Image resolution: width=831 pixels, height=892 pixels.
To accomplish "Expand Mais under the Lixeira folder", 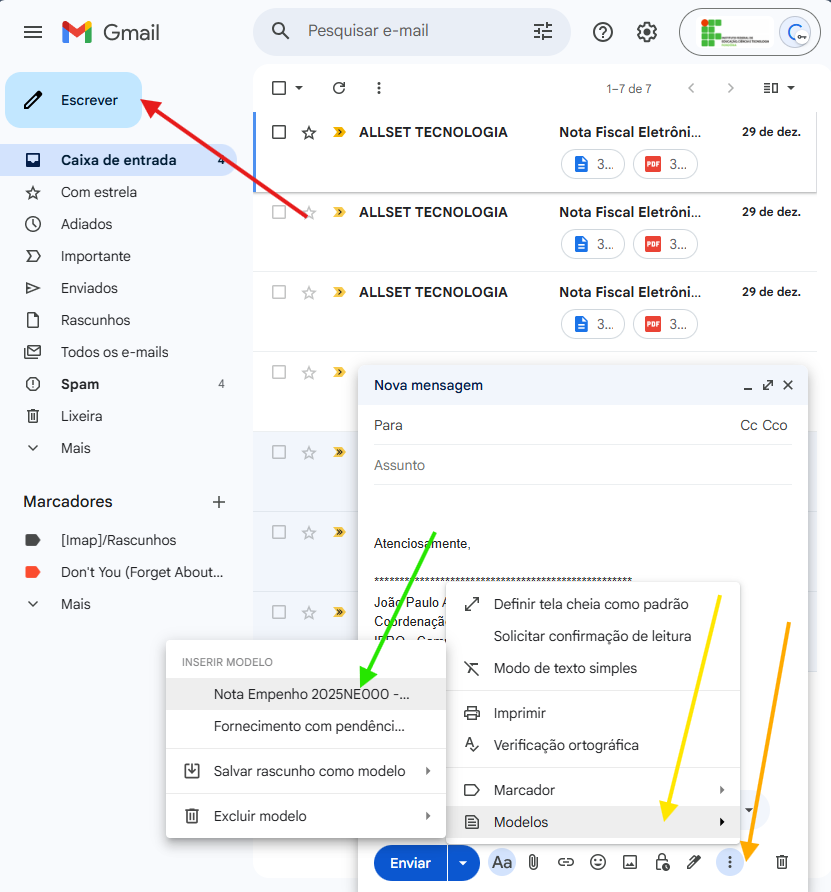I will coord(75,448).
